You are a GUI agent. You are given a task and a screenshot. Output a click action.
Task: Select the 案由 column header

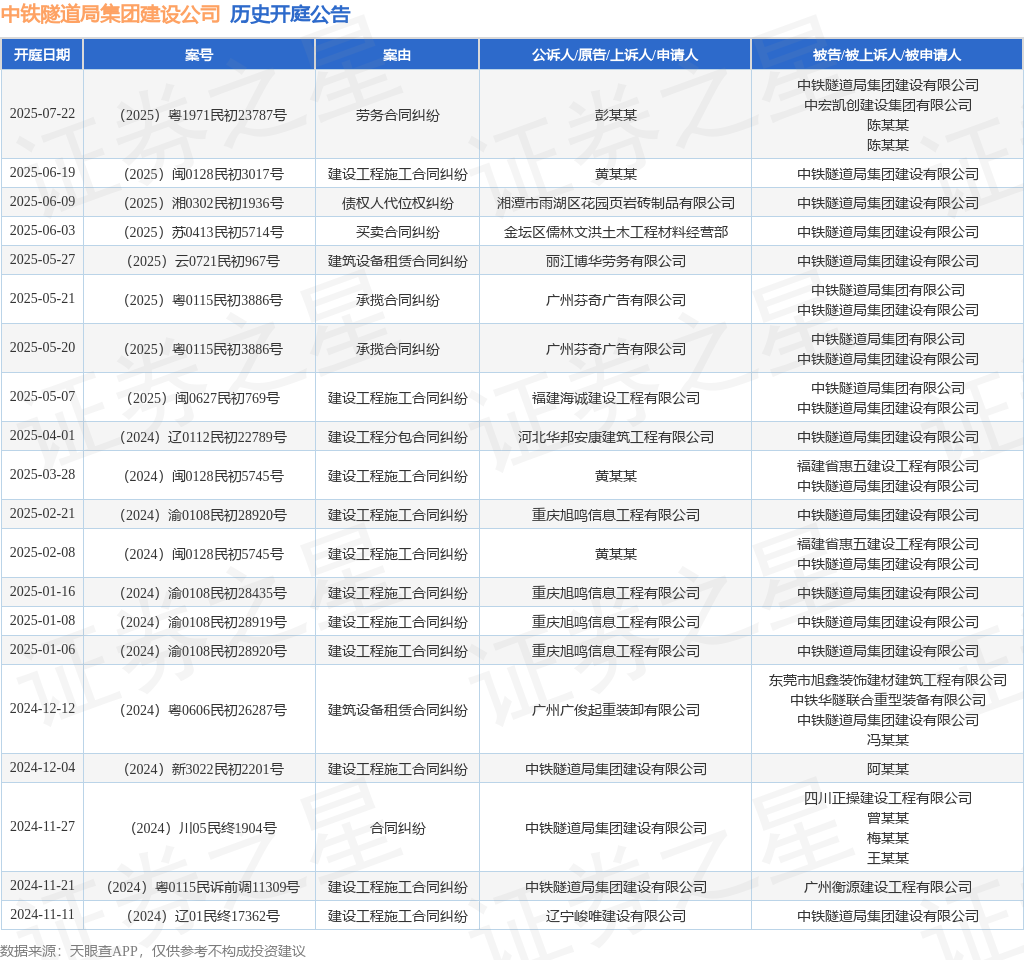[x=397, y=55]
